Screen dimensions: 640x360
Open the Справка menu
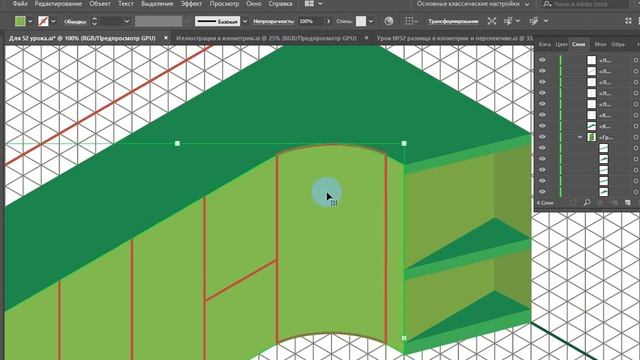280,4
